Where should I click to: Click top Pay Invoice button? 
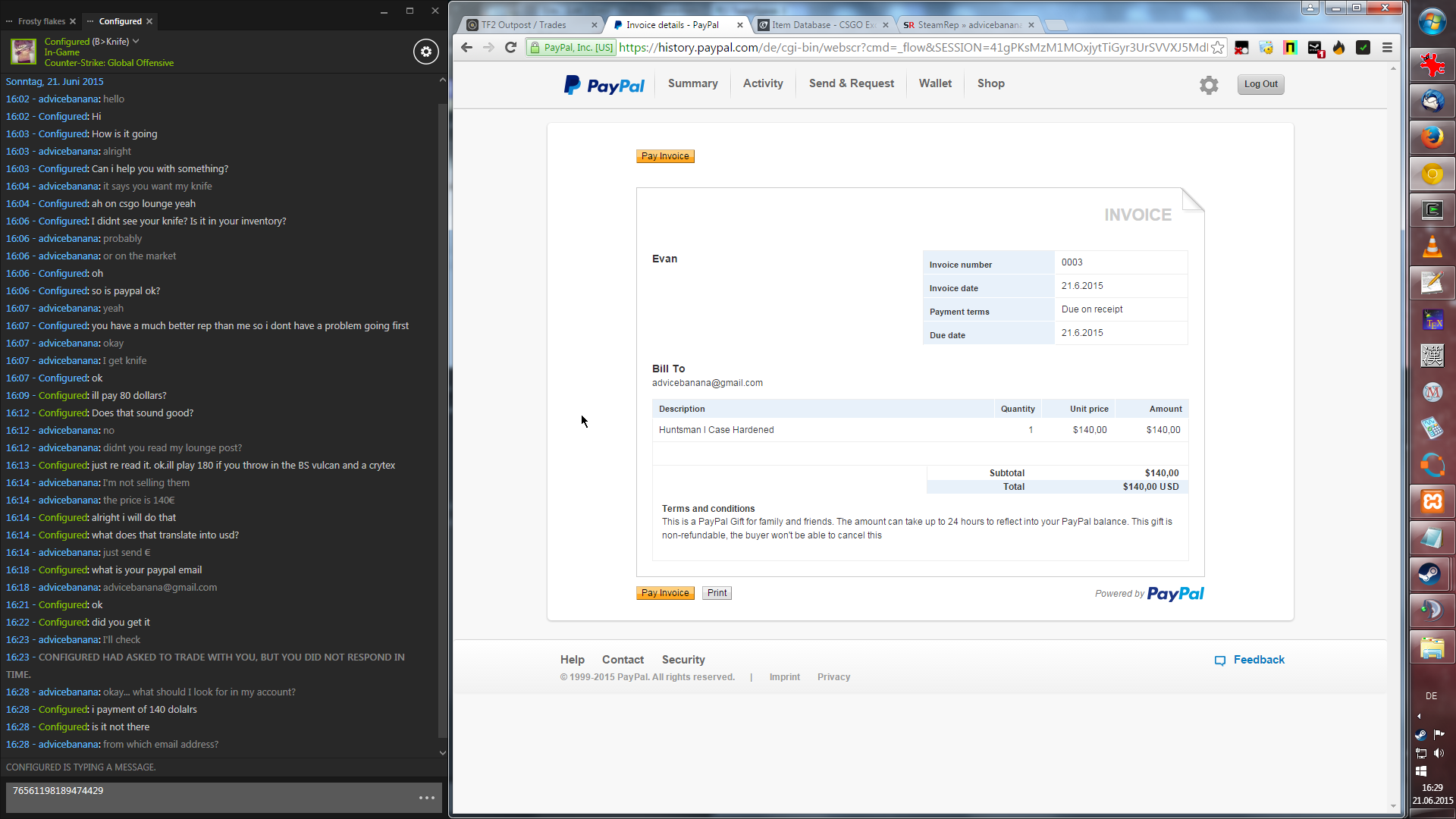pyautogui.click(x=665, y=156)
